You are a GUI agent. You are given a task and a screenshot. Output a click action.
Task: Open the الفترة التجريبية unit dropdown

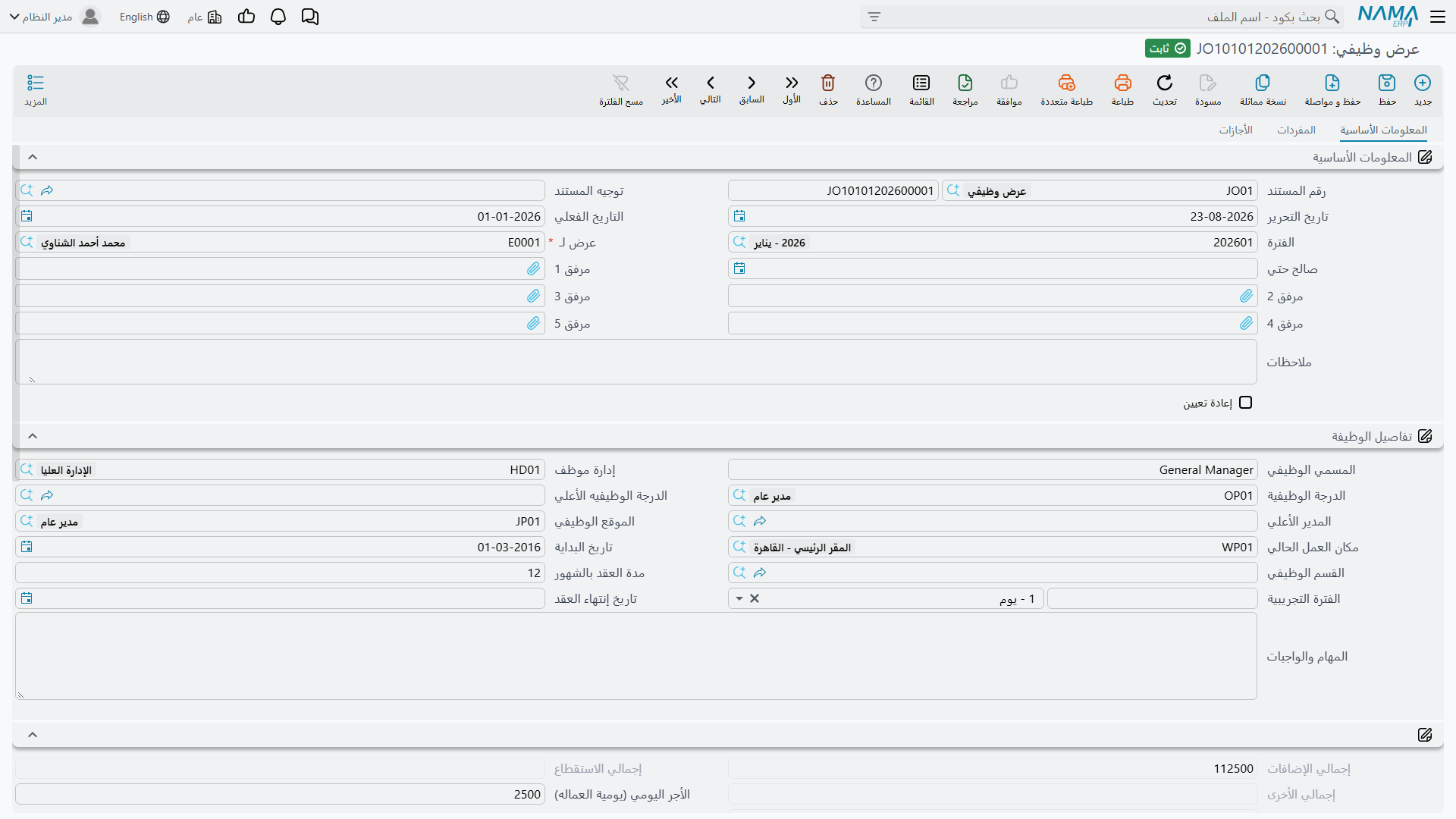[x=739, y=599]
